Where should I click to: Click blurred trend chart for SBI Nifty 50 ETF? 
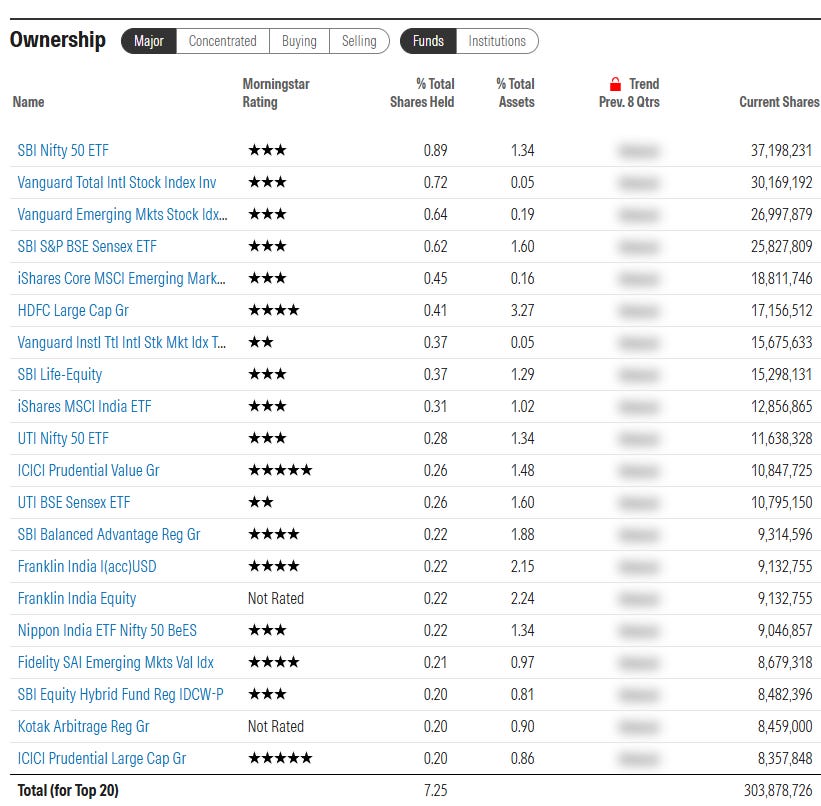638,151
